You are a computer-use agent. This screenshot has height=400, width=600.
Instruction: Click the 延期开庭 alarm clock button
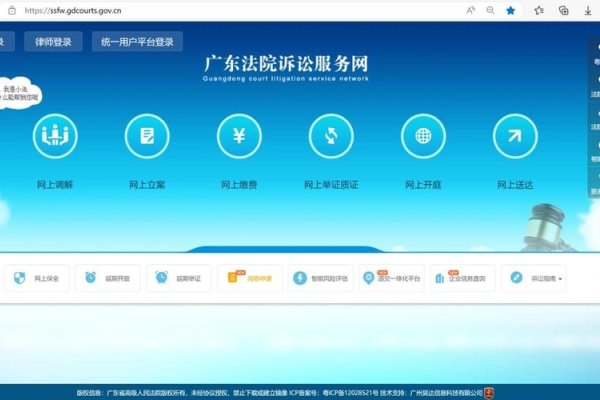(x=108, y=278)
